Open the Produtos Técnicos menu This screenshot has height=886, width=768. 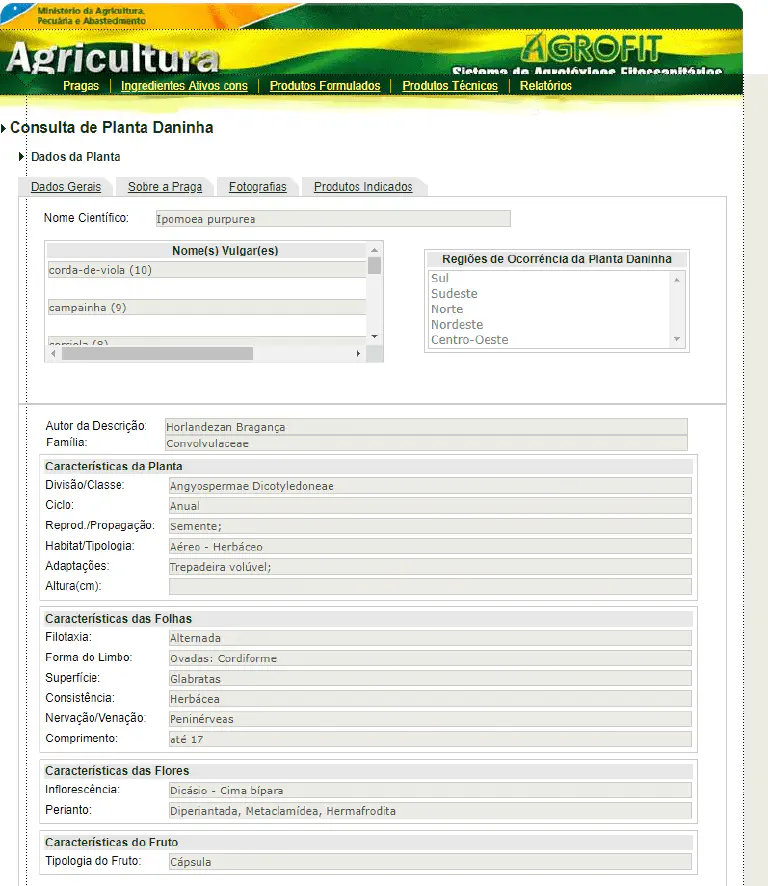[x=450, y=86]
